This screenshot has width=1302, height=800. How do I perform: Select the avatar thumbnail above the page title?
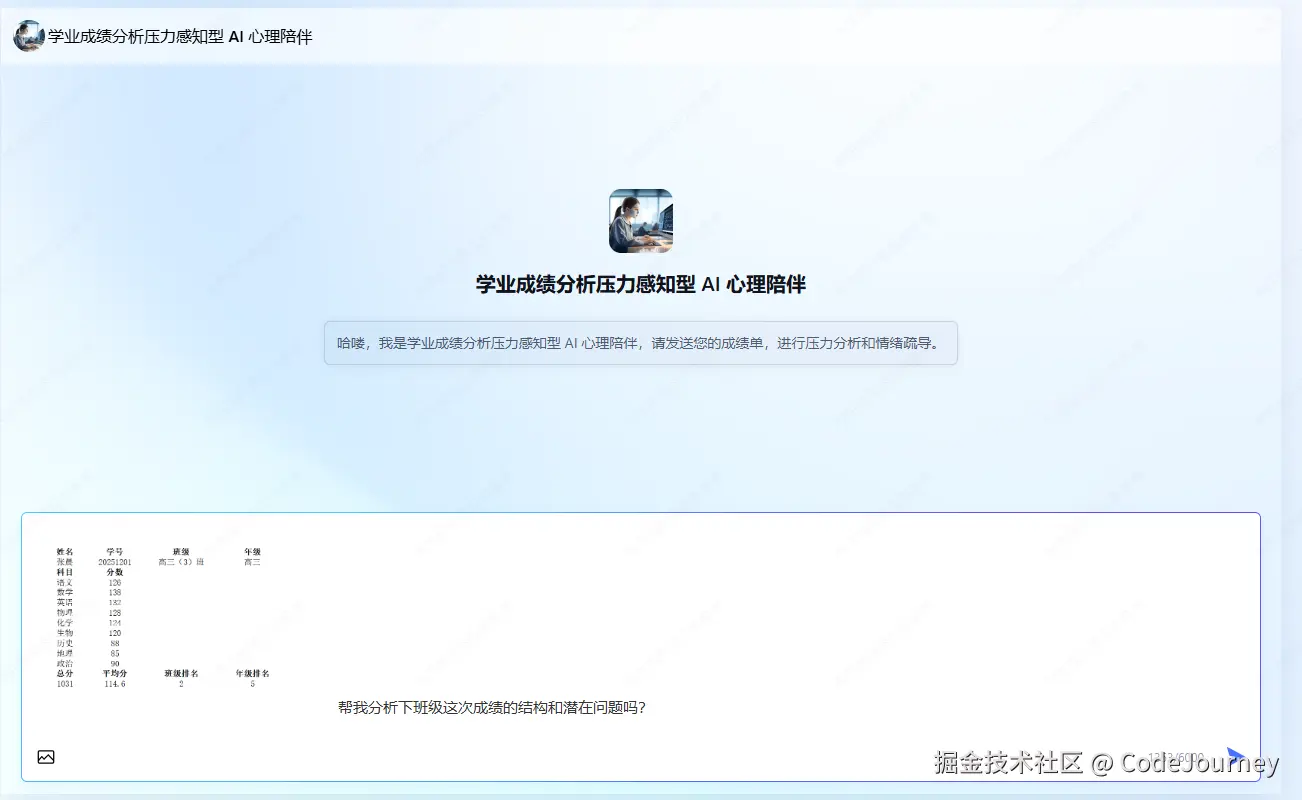point(640,221)
